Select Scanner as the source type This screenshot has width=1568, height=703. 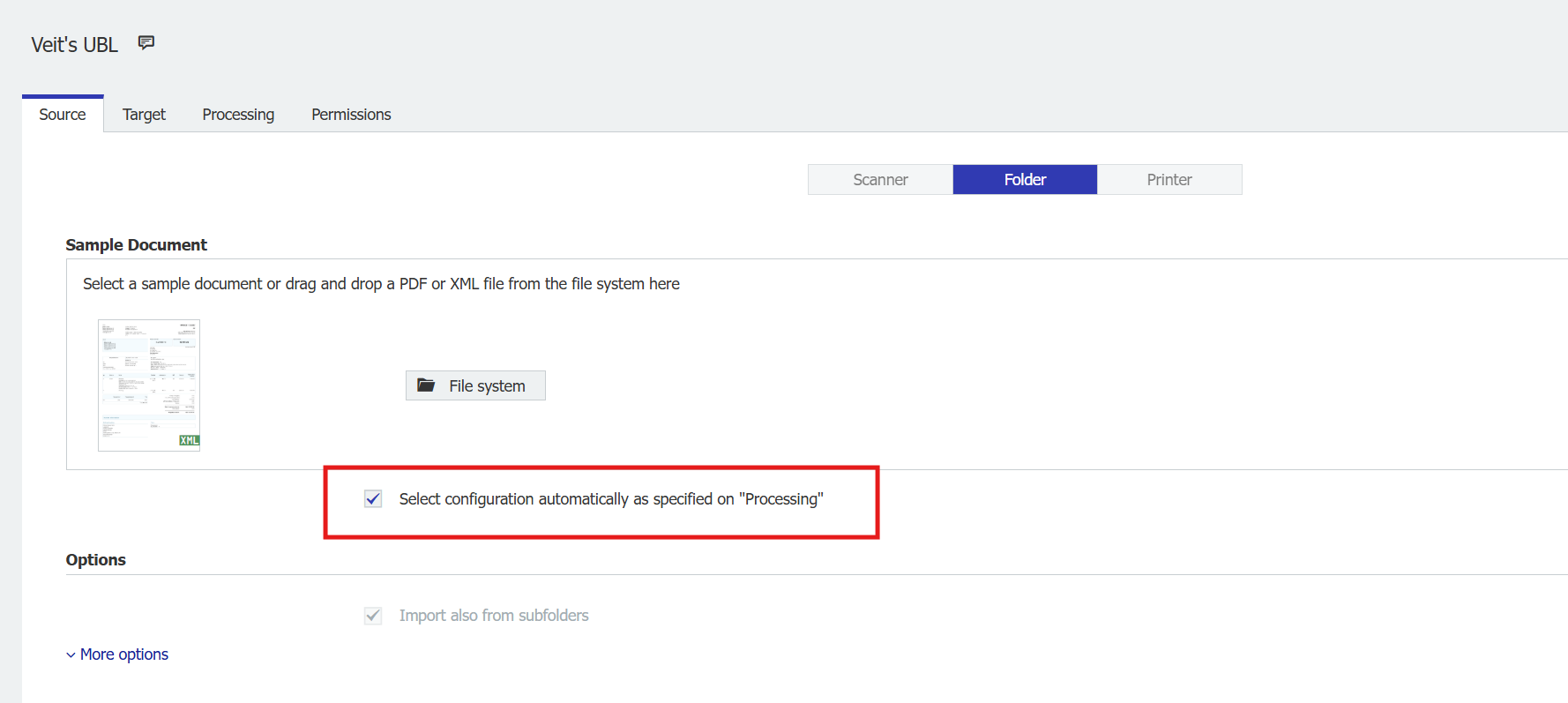(880, 180)
